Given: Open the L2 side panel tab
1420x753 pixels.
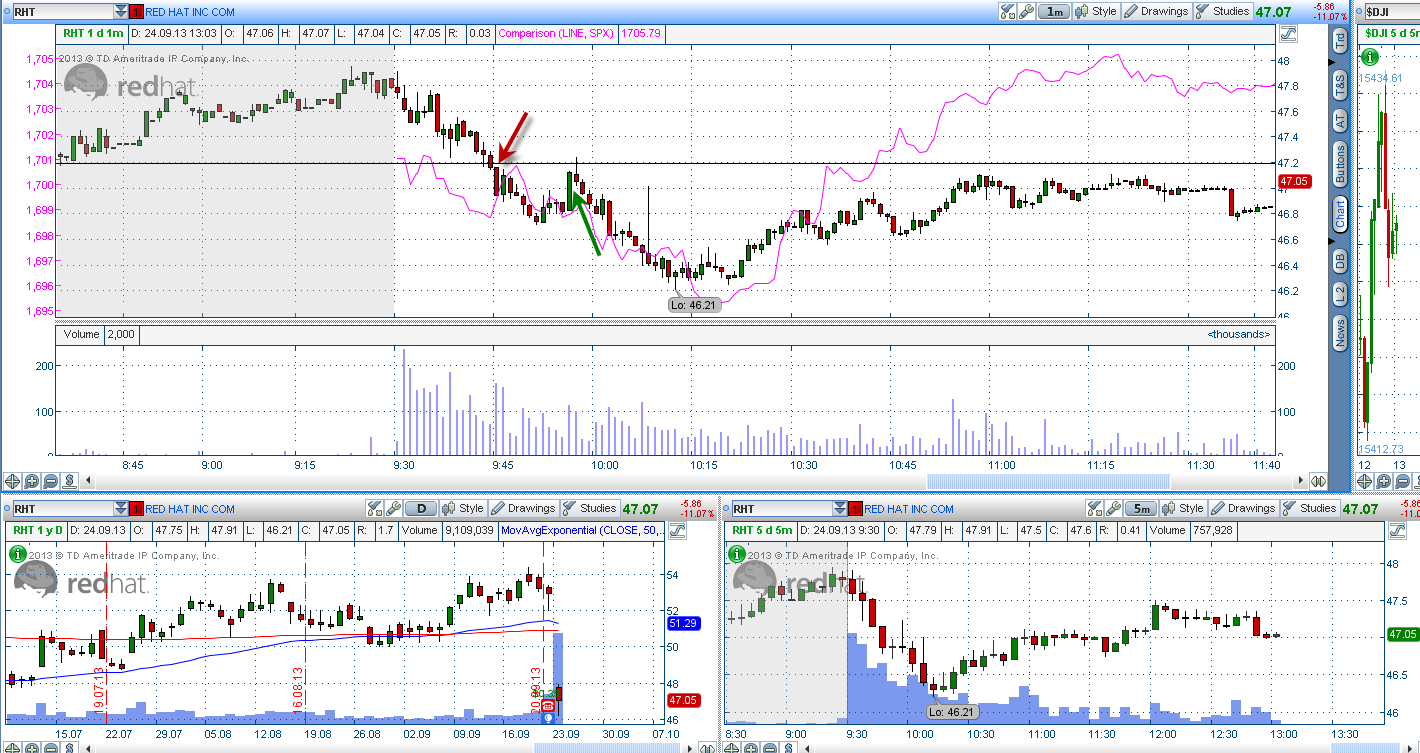Looking at the screenshot, I should click(x=1340, y=293).
